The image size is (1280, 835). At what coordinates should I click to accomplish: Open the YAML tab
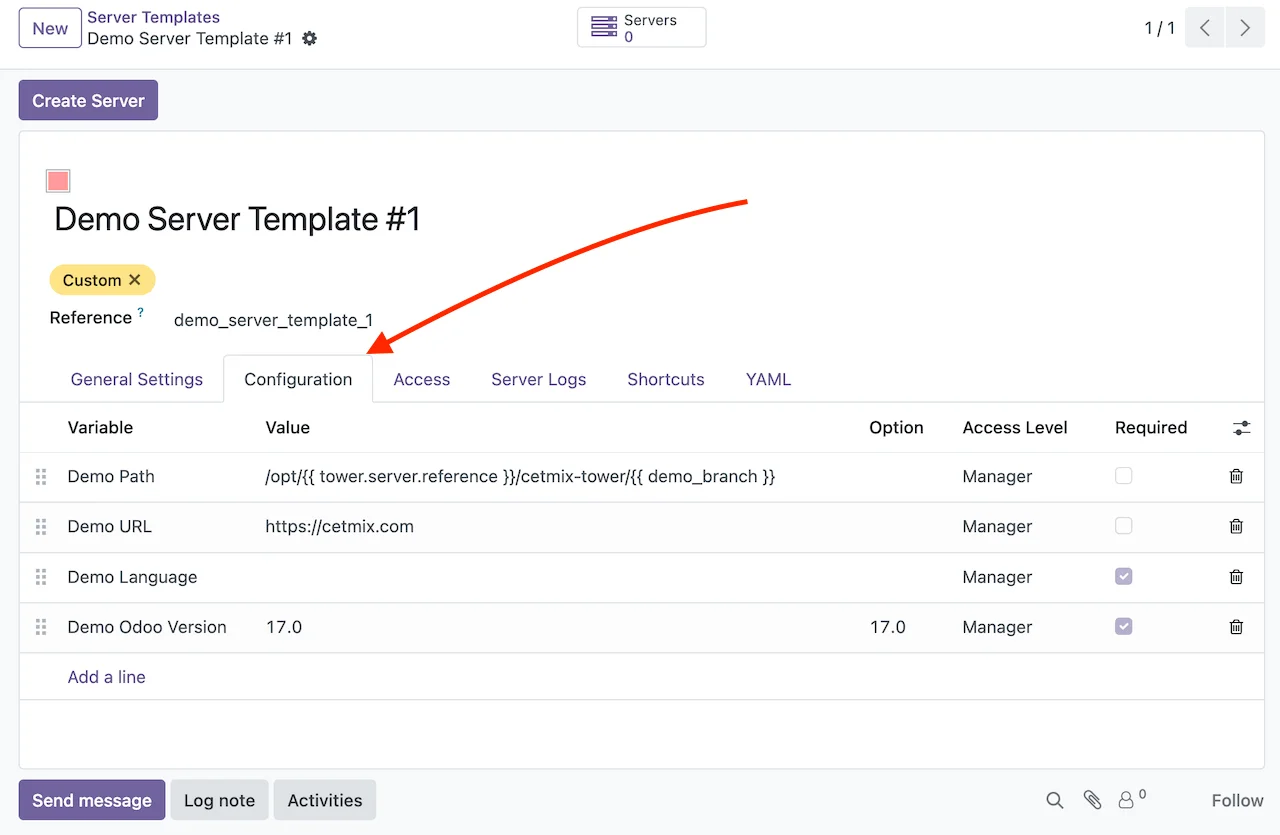pyautogui.click(x=768, y=380)
